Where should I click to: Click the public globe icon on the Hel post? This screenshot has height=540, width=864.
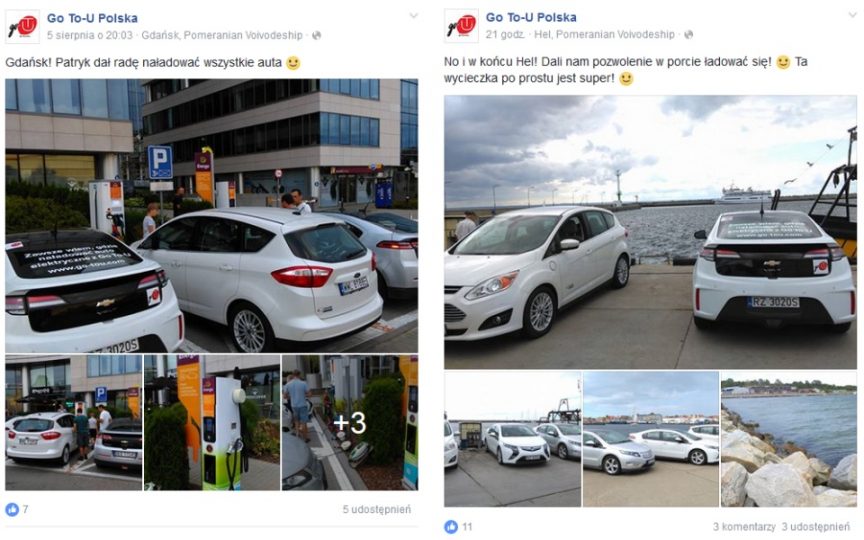688,34
